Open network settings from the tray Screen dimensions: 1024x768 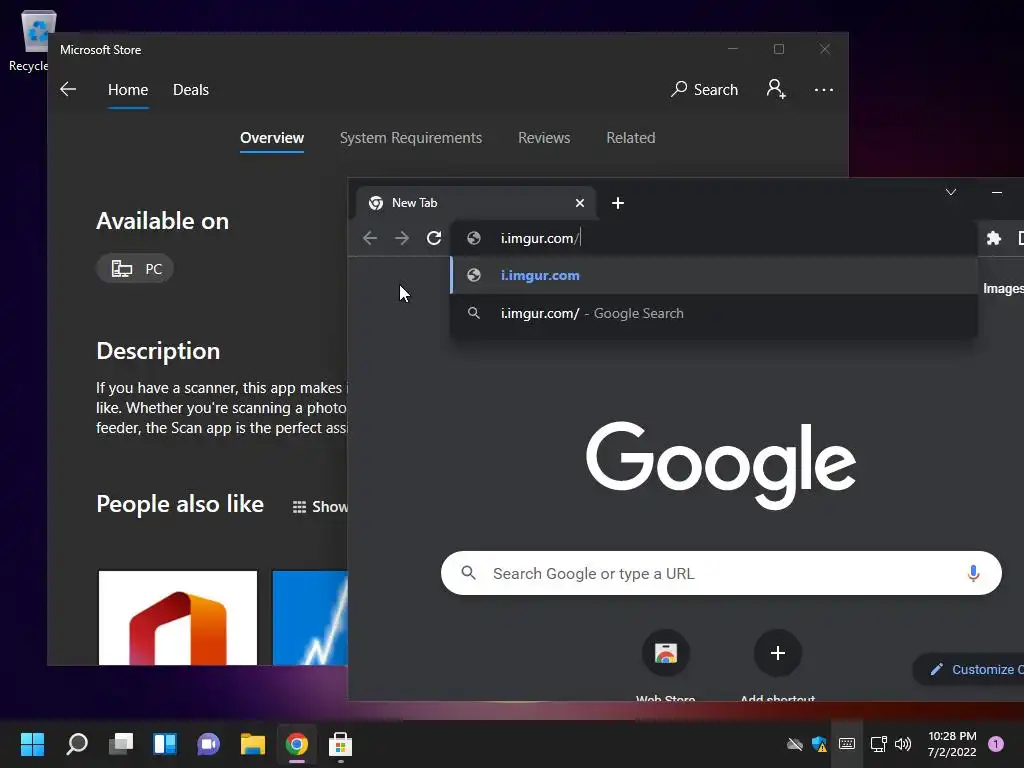tap(878, 744)
